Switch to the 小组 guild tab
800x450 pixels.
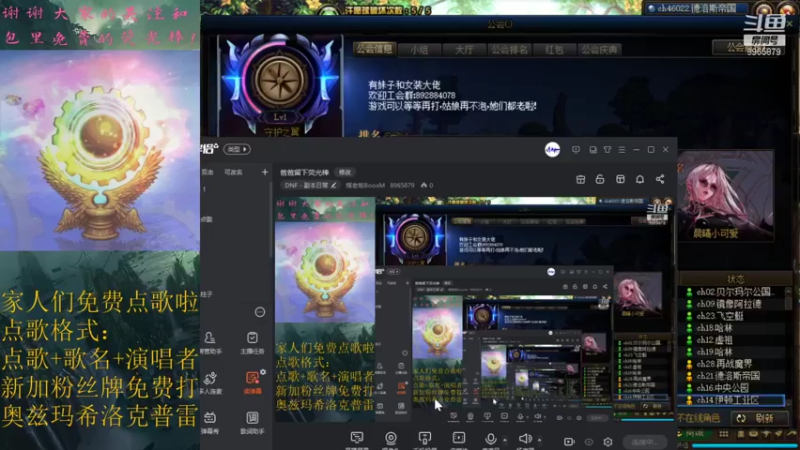pyautogui.click(x=419, y=49)
